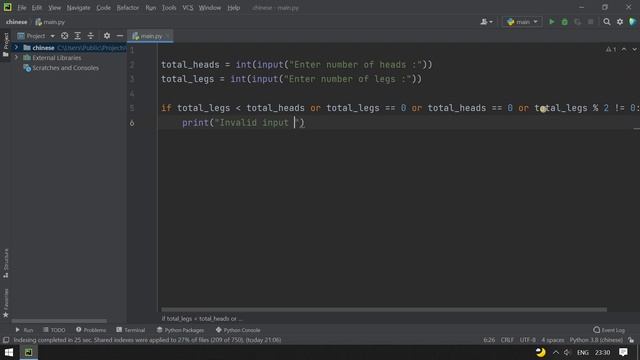Click main.py breadcrumb in navigation bar
Image resolution: width=640 pixels, height=360 pixels.
pos(50,22)
